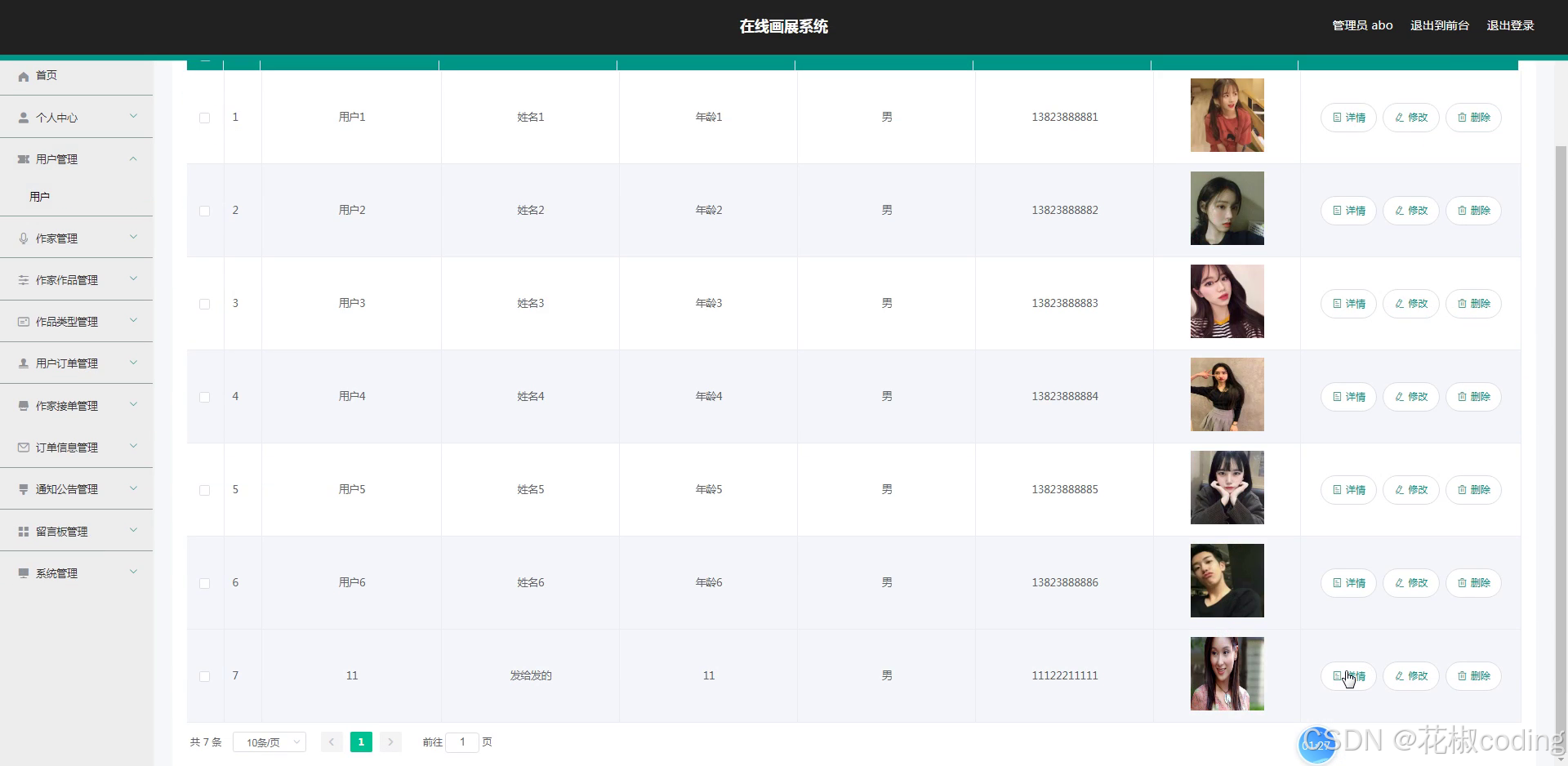This screenshot has height=766, width=1568.
Task: Click phone number 13823888884
Action: point(1064,397)
